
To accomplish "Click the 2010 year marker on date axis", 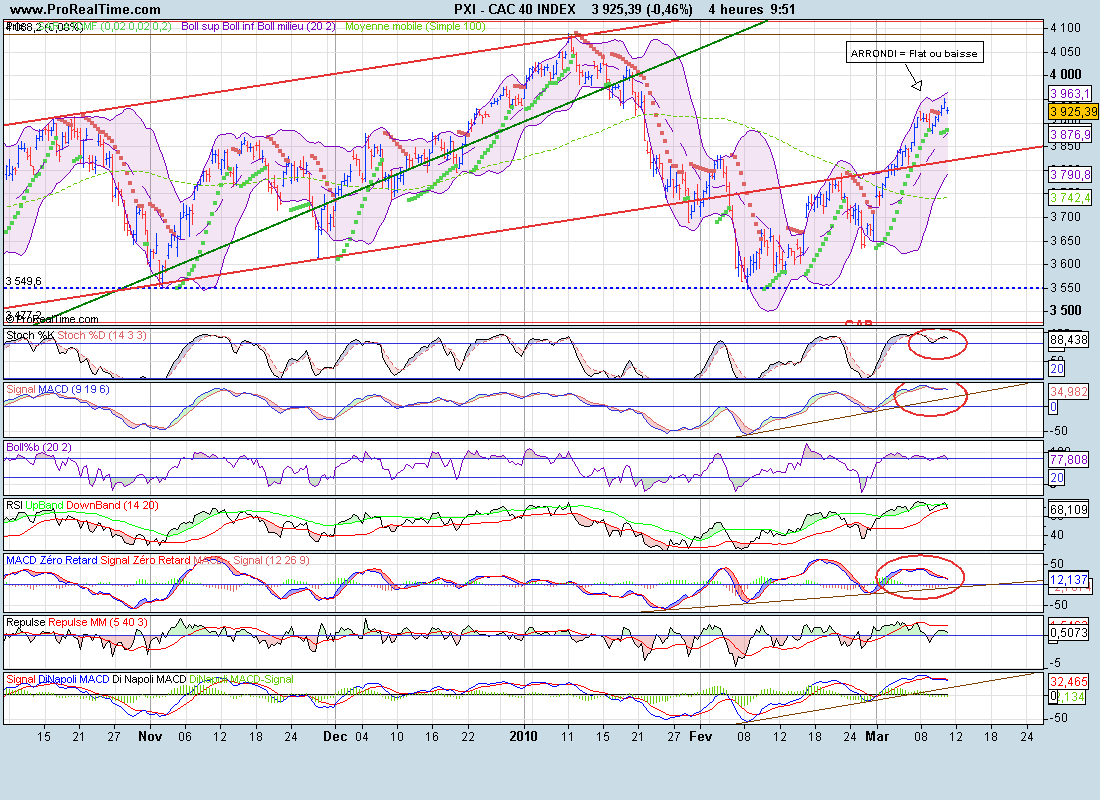I will pyautogui.click(x=524, y=736).
